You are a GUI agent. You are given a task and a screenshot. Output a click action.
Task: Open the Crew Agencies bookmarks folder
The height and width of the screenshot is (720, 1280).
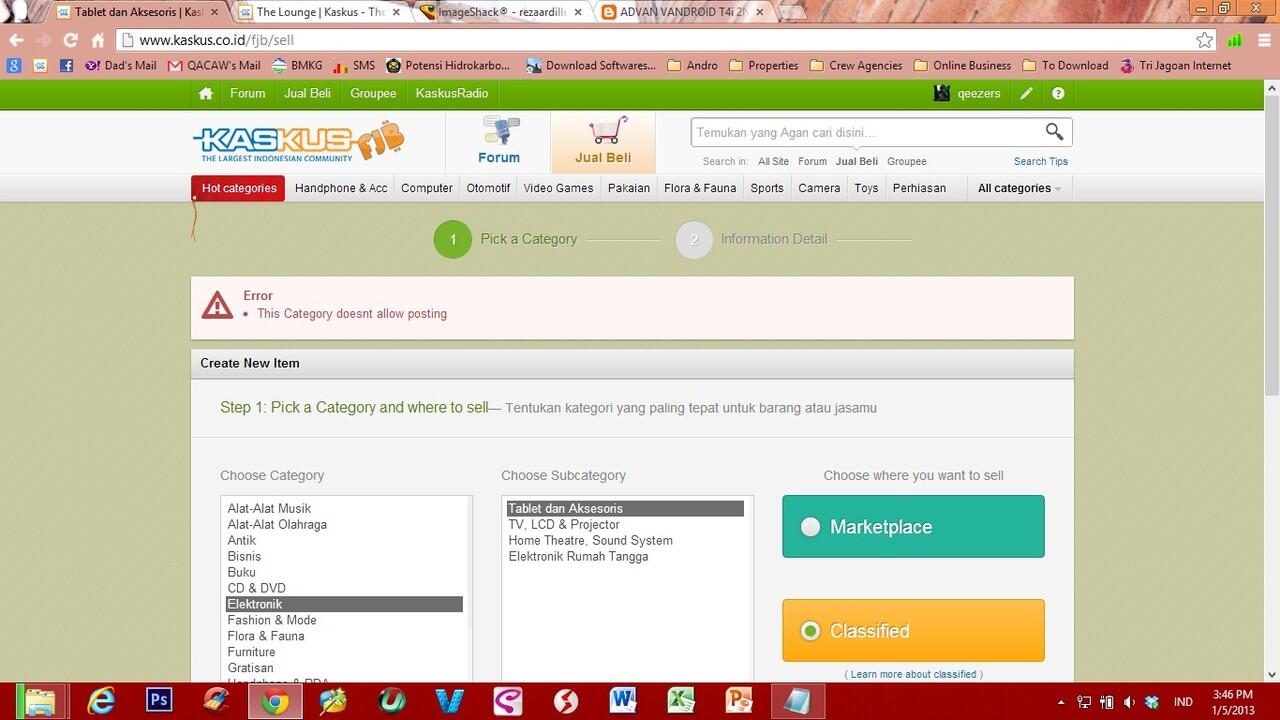click(856, 65)
